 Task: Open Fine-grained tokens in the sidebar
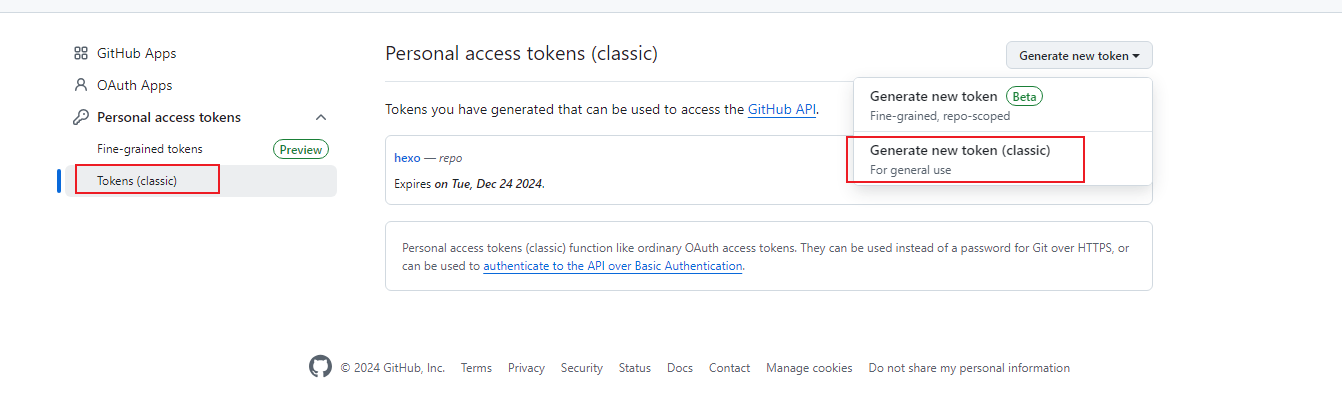[x=150, y=149]
